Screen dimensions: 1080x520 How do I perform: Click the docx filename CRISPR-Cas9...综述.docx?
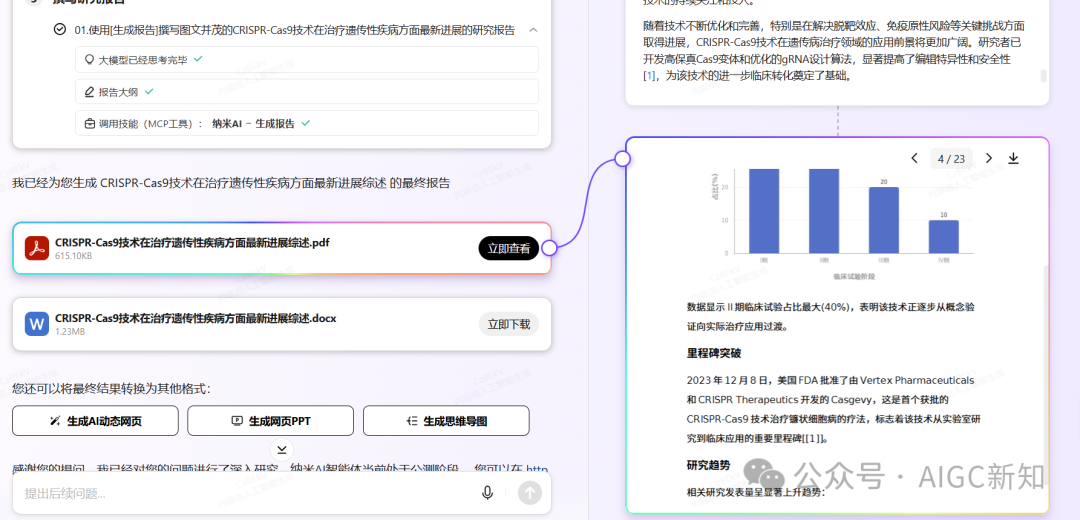coord(196,318)
